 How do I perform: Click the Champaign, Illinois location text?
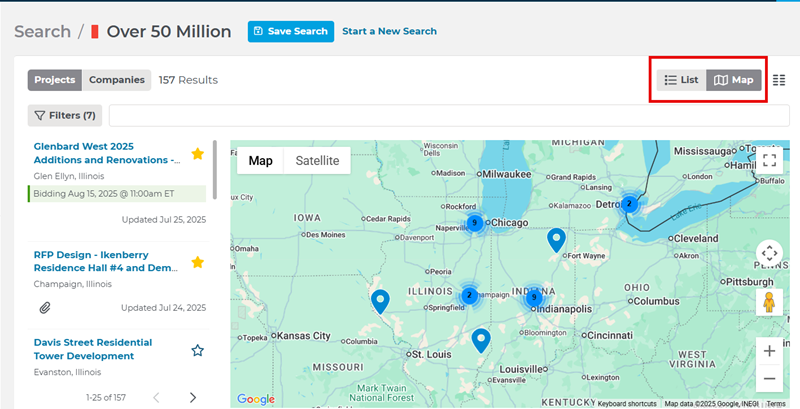tap(72, 284)
